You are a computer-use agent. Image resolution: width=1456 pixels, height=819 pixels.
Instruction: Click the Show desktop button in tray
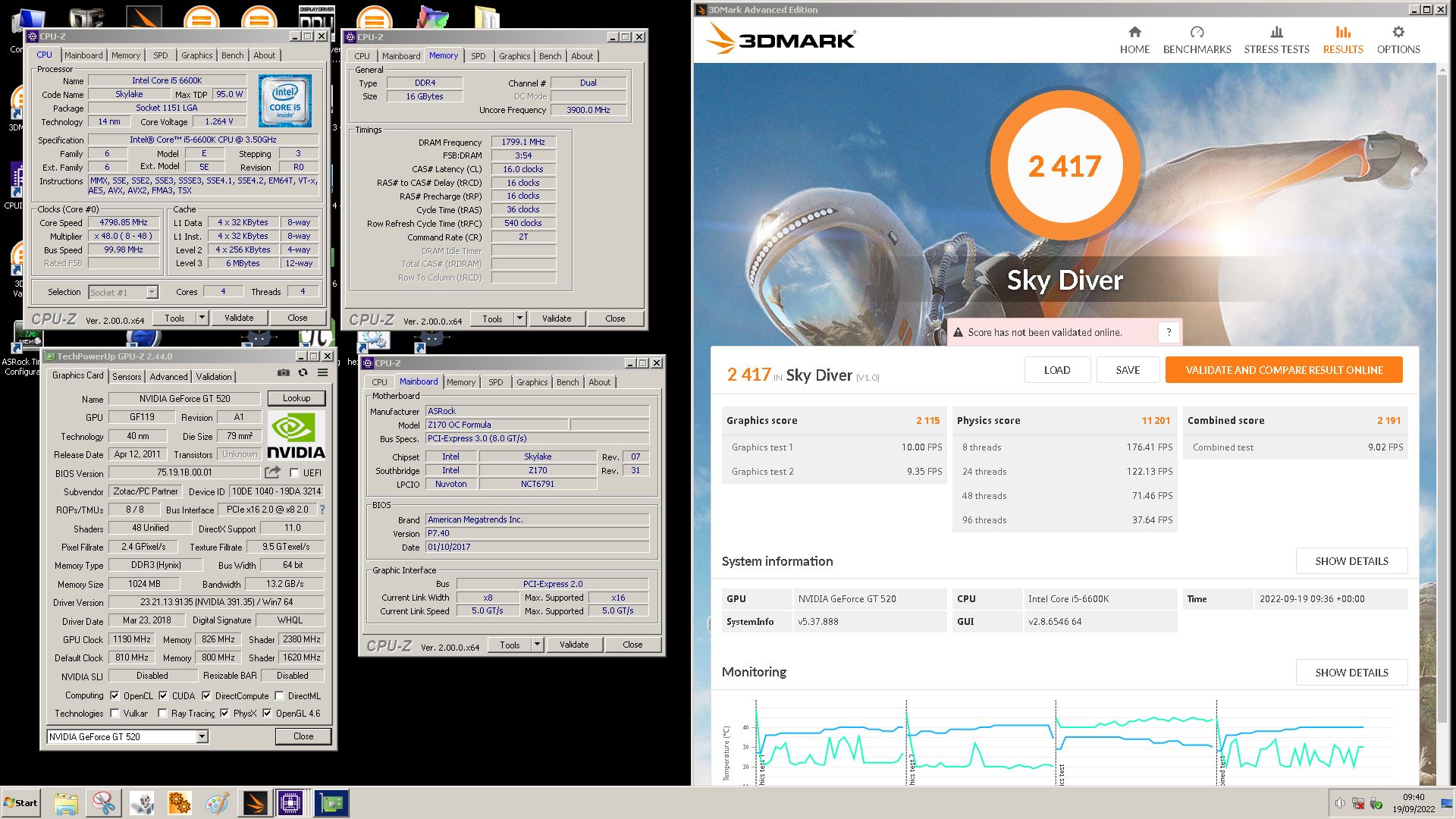tap(1448, 803)
